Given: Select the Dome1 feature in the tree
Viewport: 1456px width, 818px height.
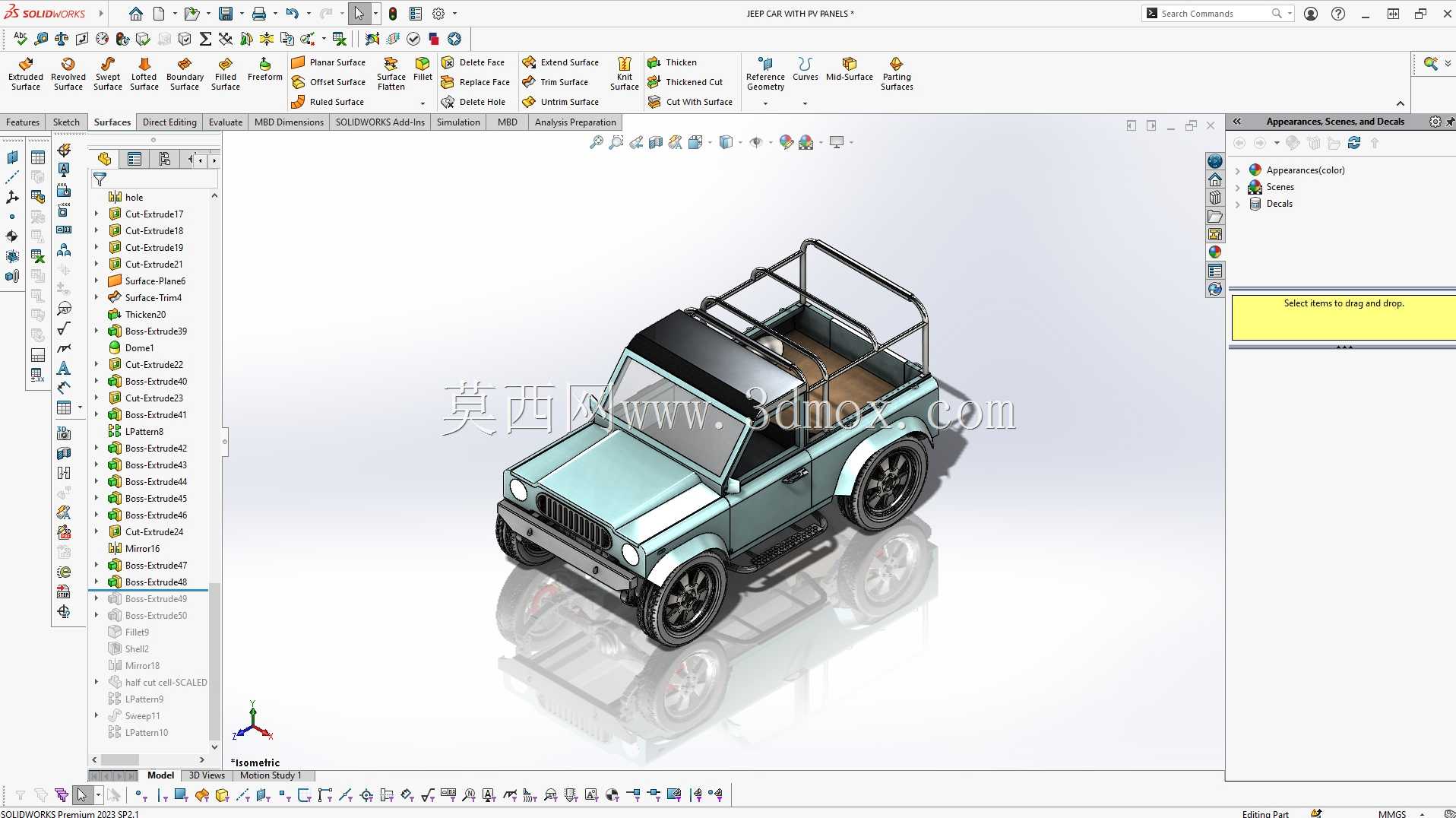Looking at the screenshot, I should (131, 348).
